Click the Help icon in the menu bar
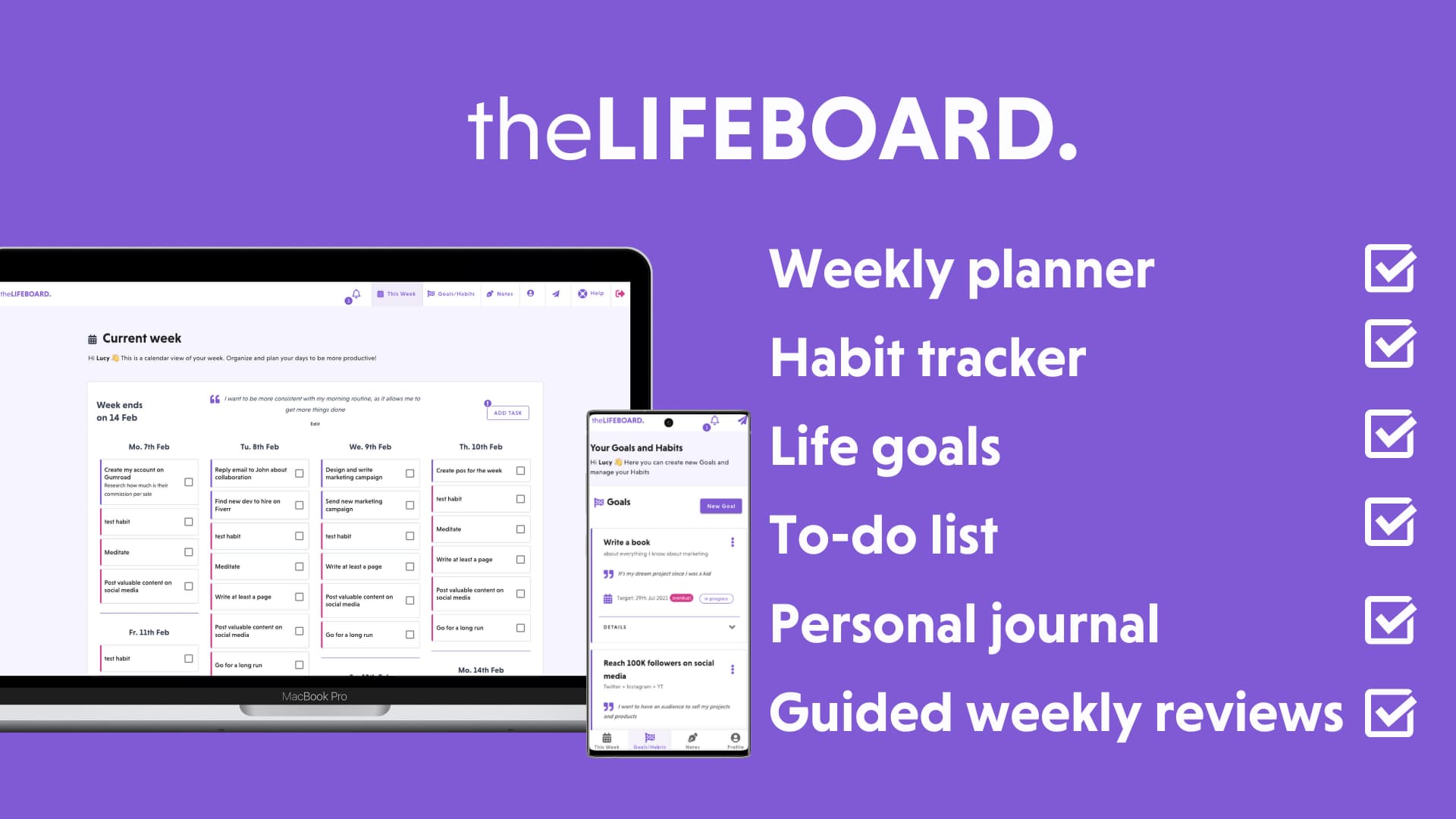Screen dimensions: 1456x819 (583, 294)
